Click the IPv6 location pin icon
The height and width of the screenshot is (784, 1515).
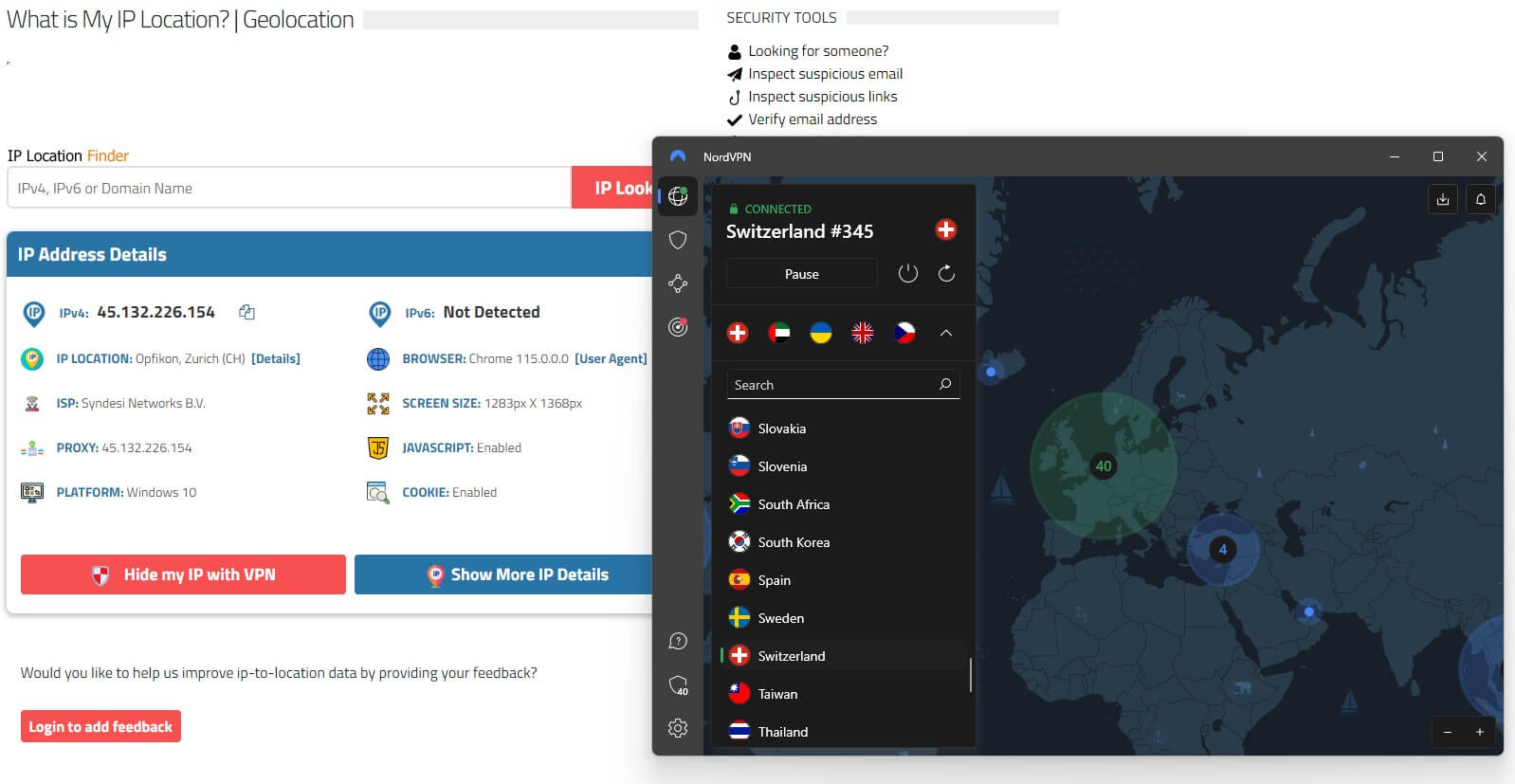[x=379, y=313]
